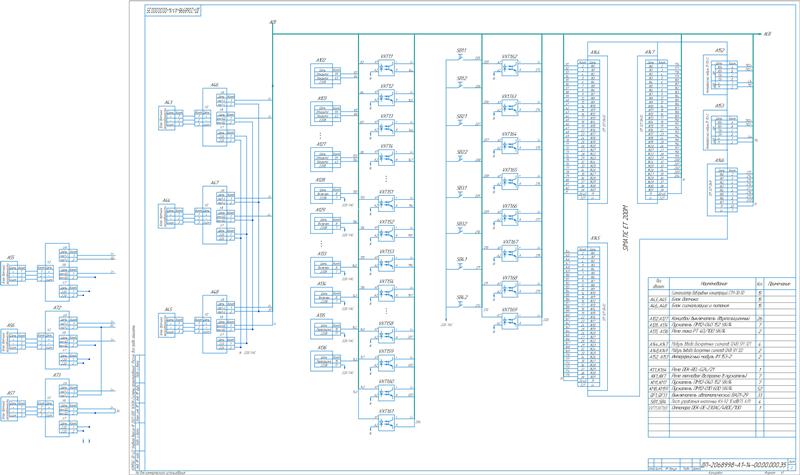Image resolution: width=800 pixels, height=475 pixels.
Task: Click the A52 interface module label
Action: tap(720, 51)
